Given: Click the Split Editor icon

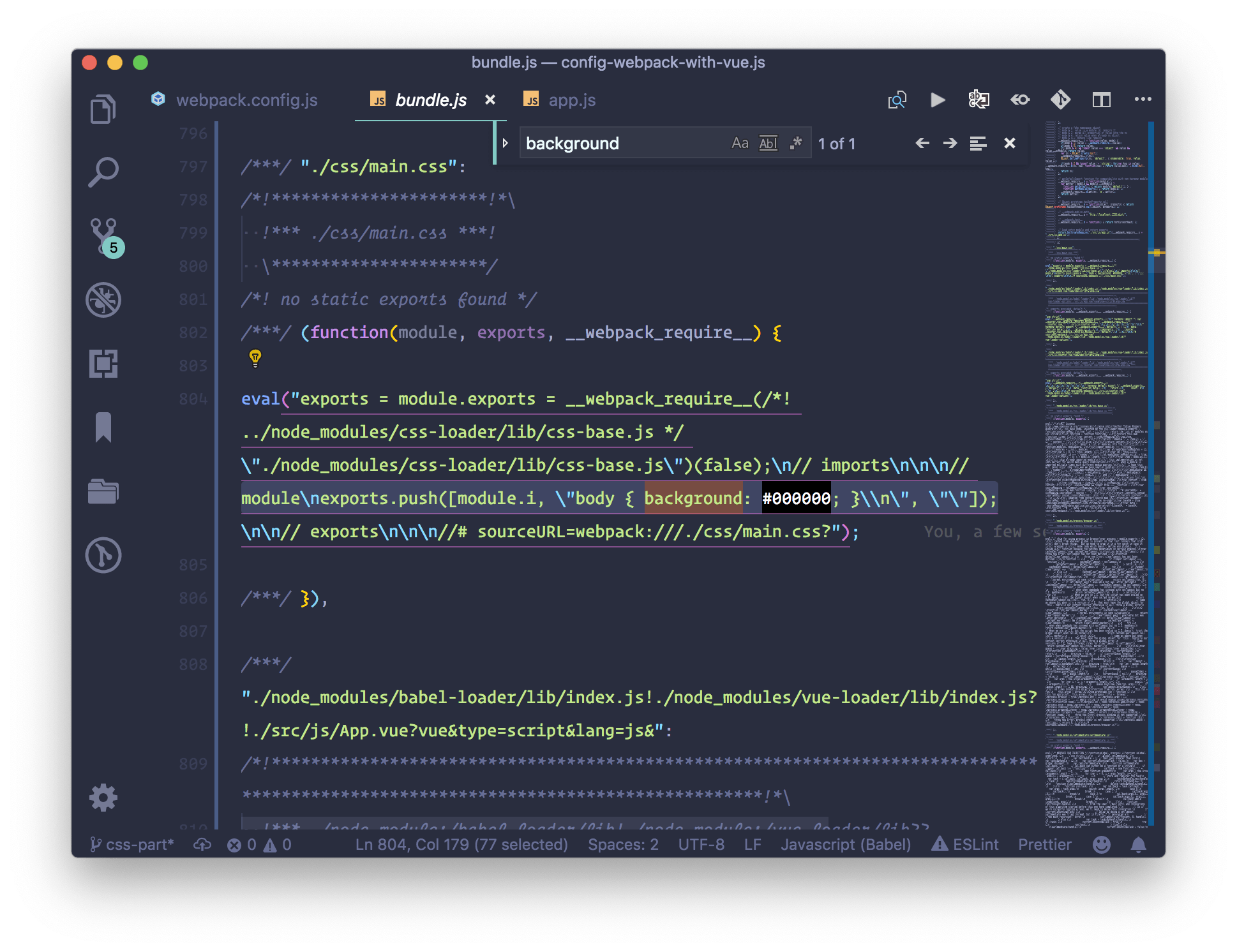Looking at the screenshot, I should click(x=1101, y=100).
